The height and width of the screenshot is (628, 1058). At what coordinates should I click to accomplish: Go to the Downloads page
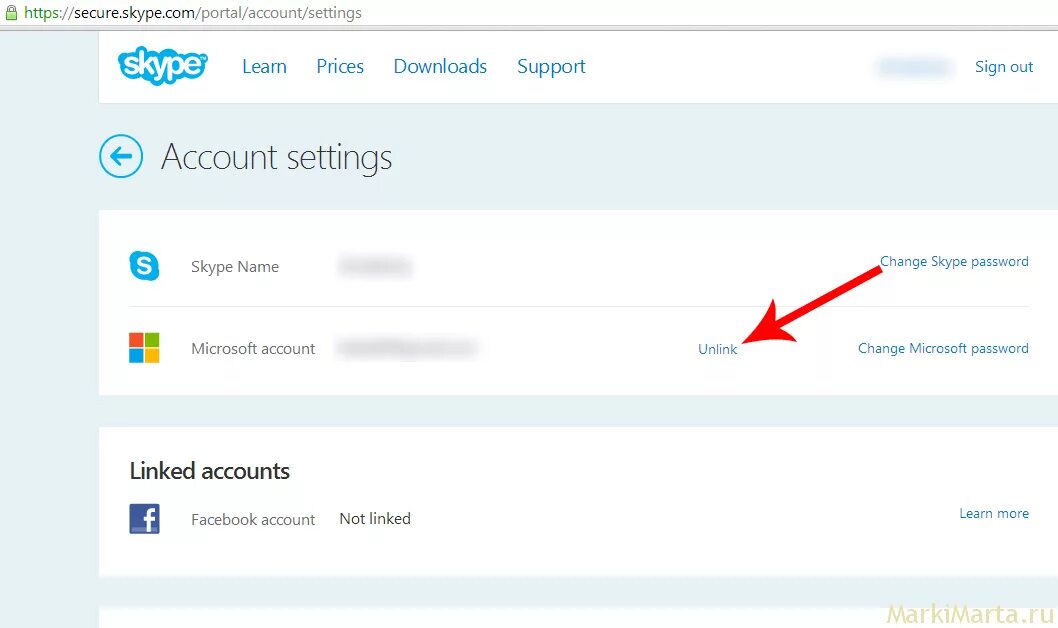440,66
